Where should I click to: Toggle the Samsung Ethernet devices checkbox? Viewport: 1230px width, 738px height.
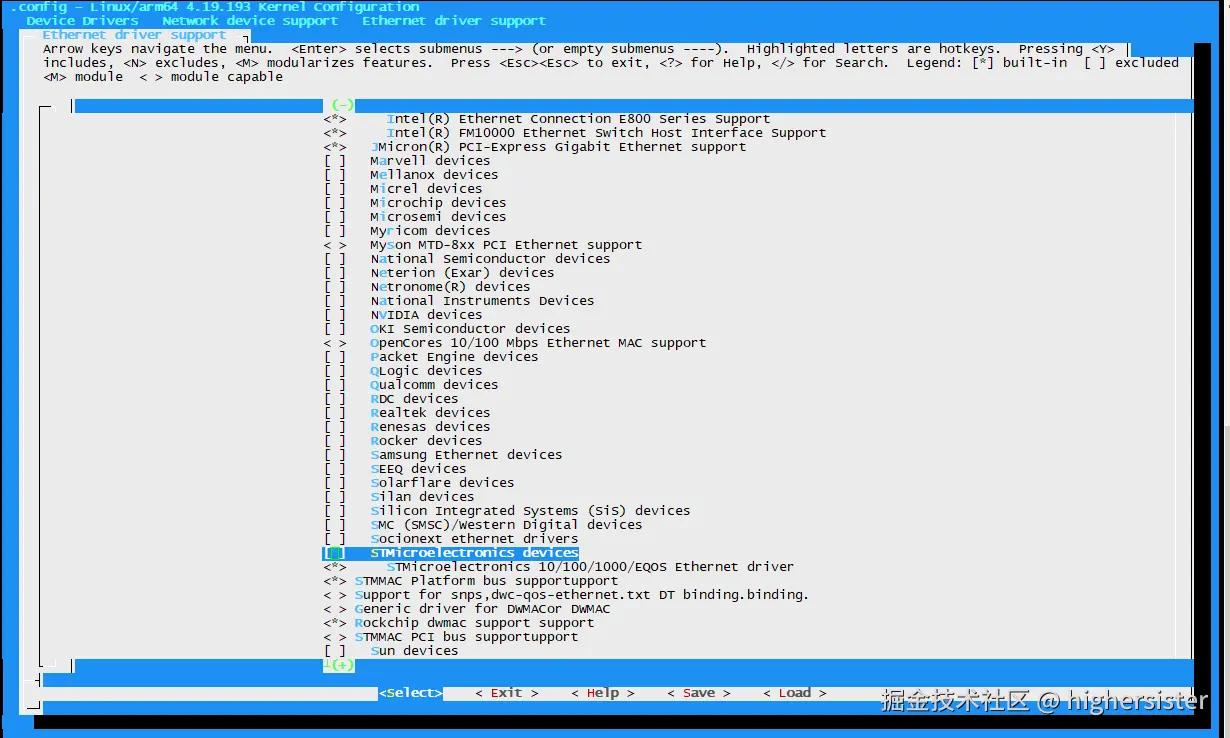(x=335, y=454)
